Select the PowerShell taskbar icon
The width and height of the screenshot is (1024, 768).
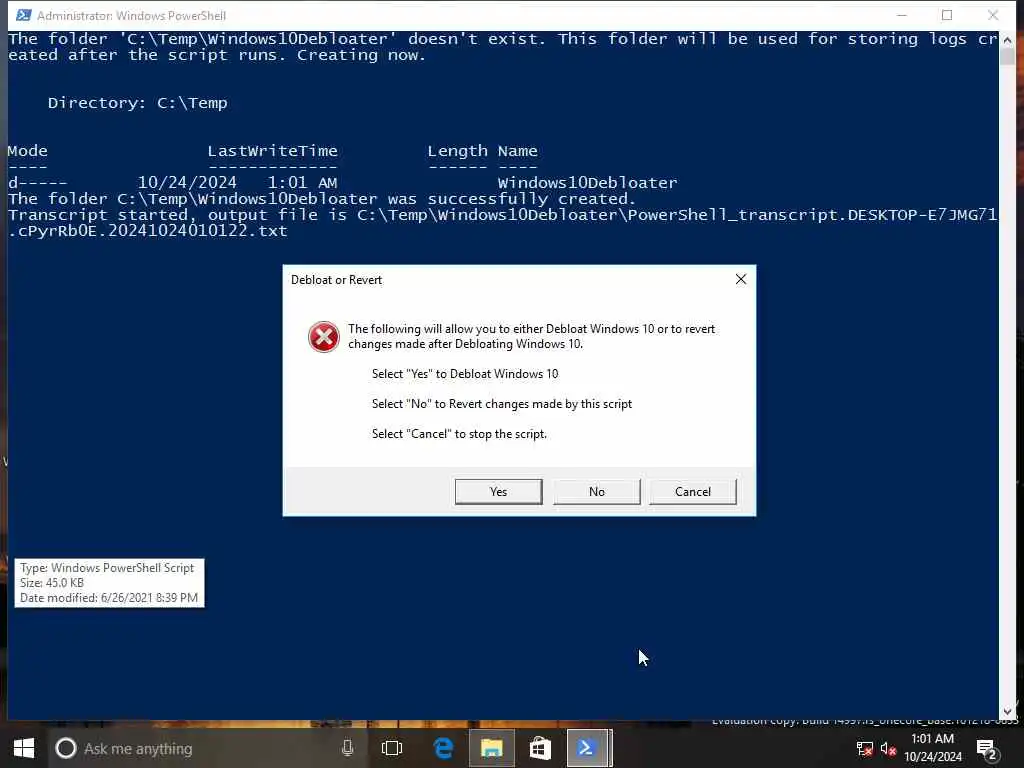coord(588,748)
